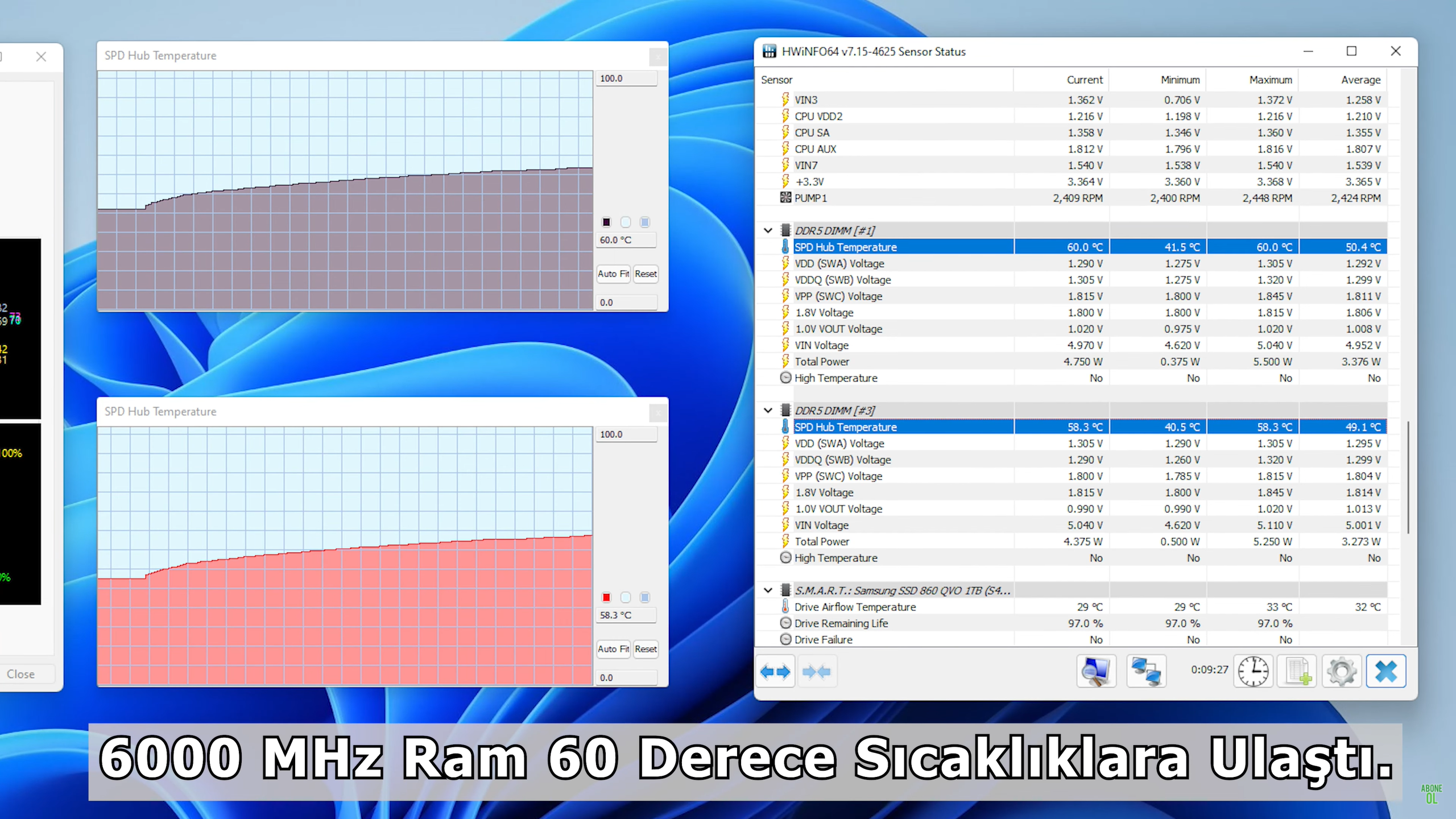
Task: Select the VIN7 sensor row
Action: [x=1072, y=165]
